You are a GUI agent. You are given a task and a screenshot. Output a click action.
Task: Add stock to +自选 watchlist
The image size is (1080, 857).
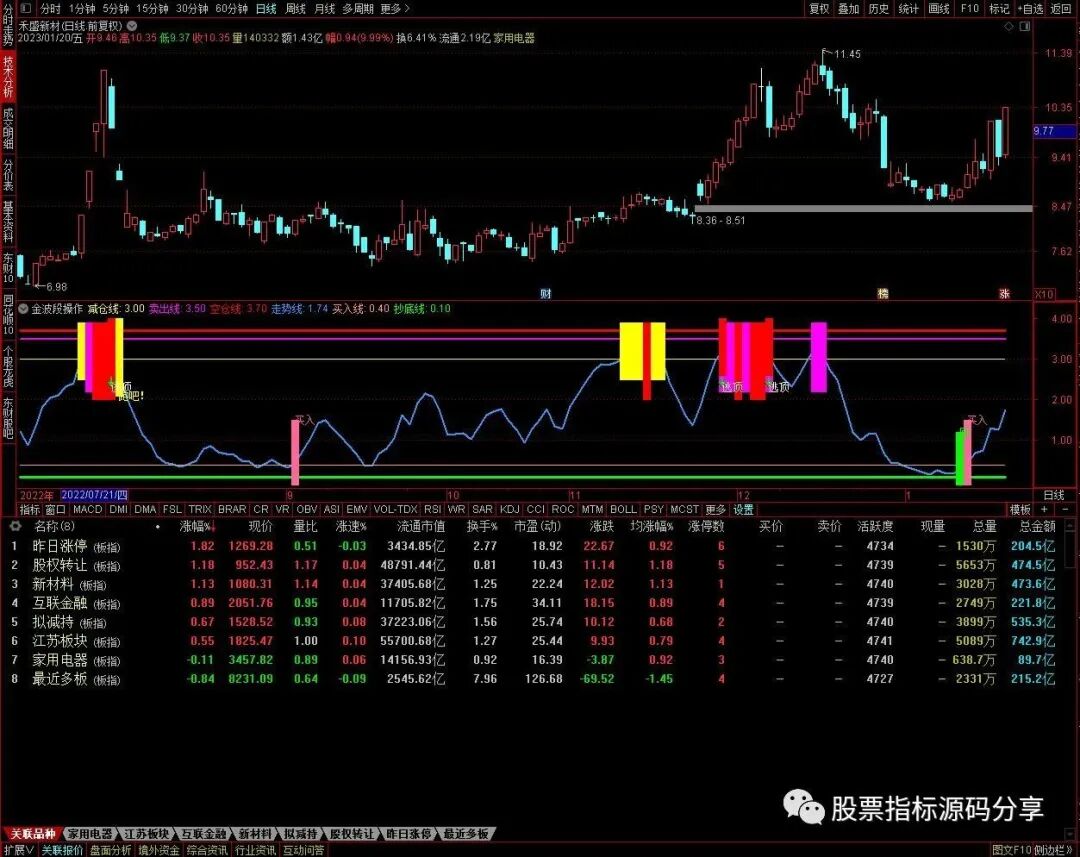[1030, 8]
